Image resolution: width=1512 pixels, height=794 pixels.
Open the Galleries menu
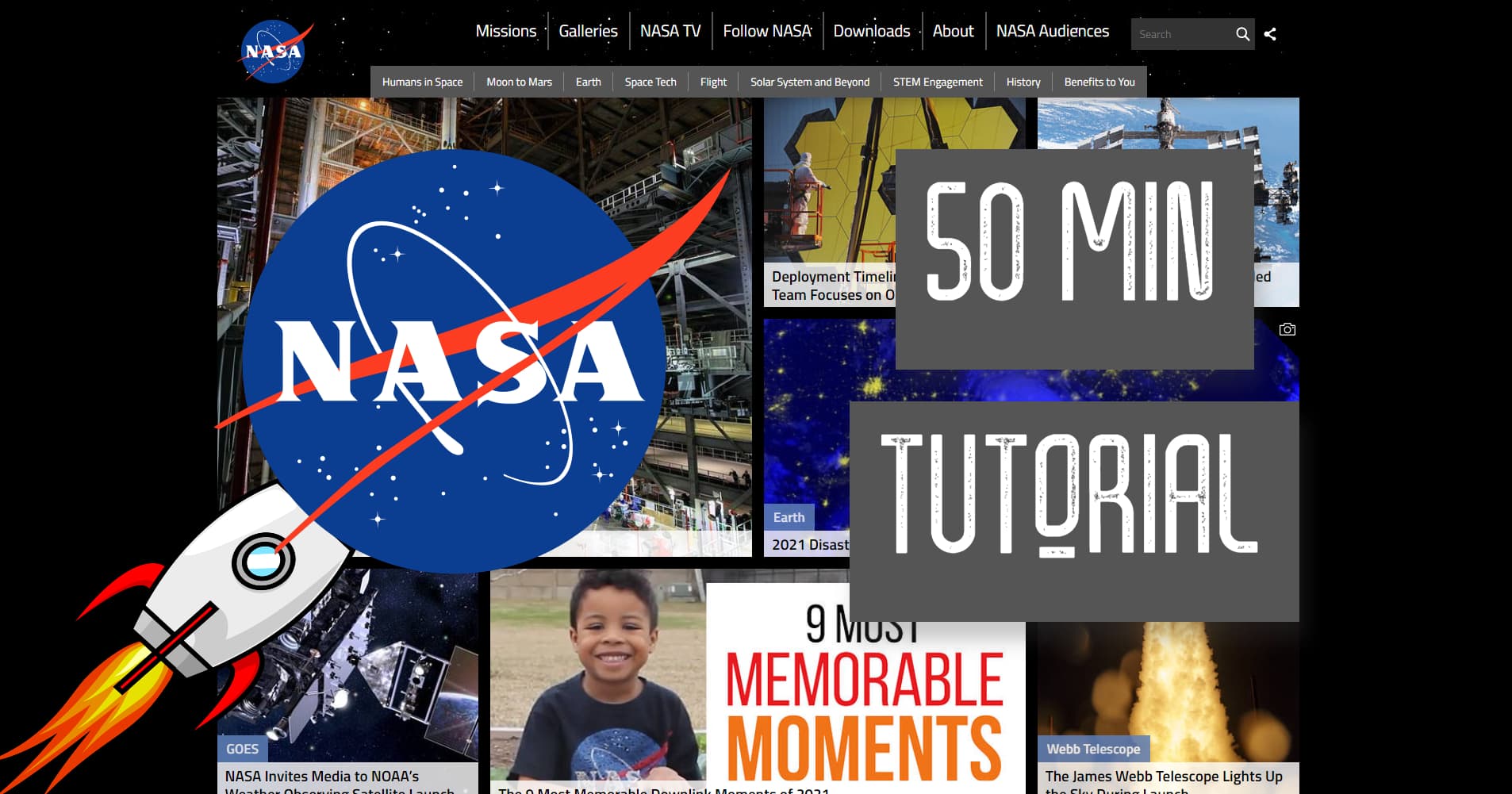[588, 31]
